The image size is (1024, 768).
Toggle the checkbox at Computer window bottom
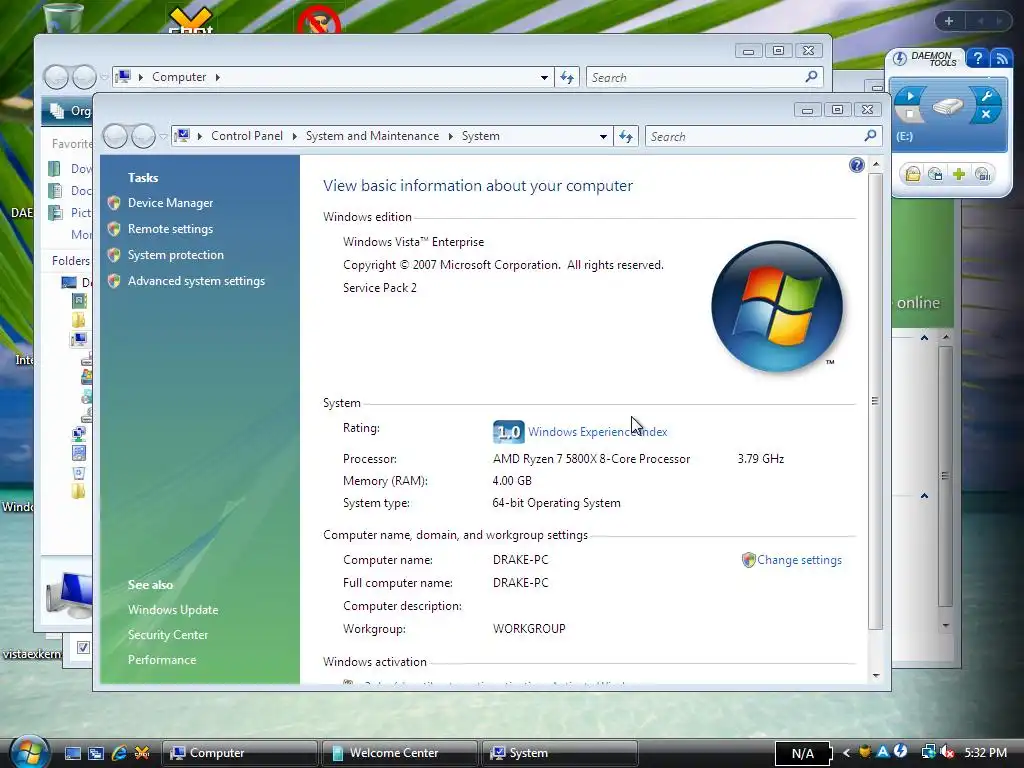tap(83, 647)
